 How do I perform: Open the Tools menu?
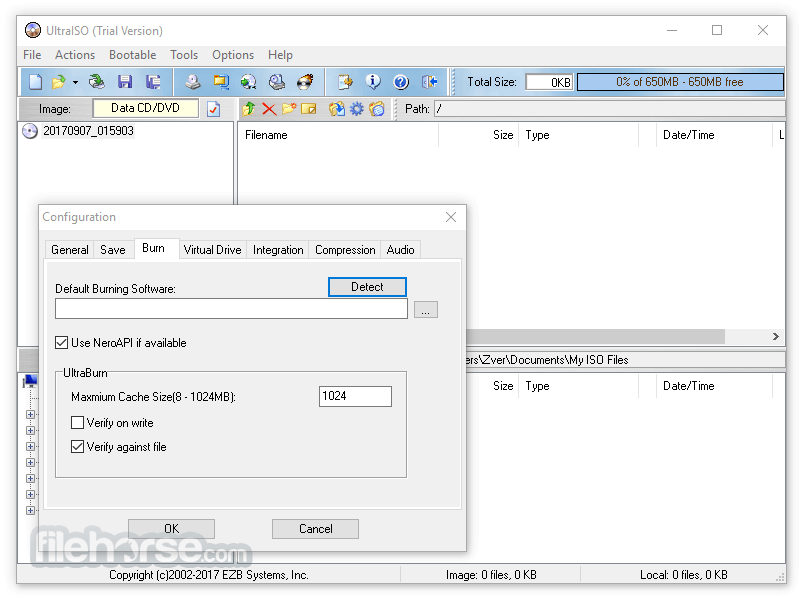pos(184,55)
